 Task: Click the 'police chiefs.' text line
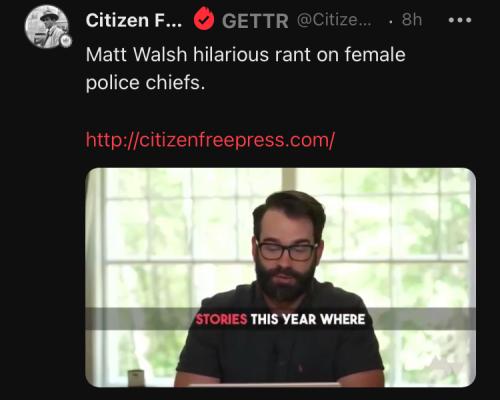coord(145,83)
